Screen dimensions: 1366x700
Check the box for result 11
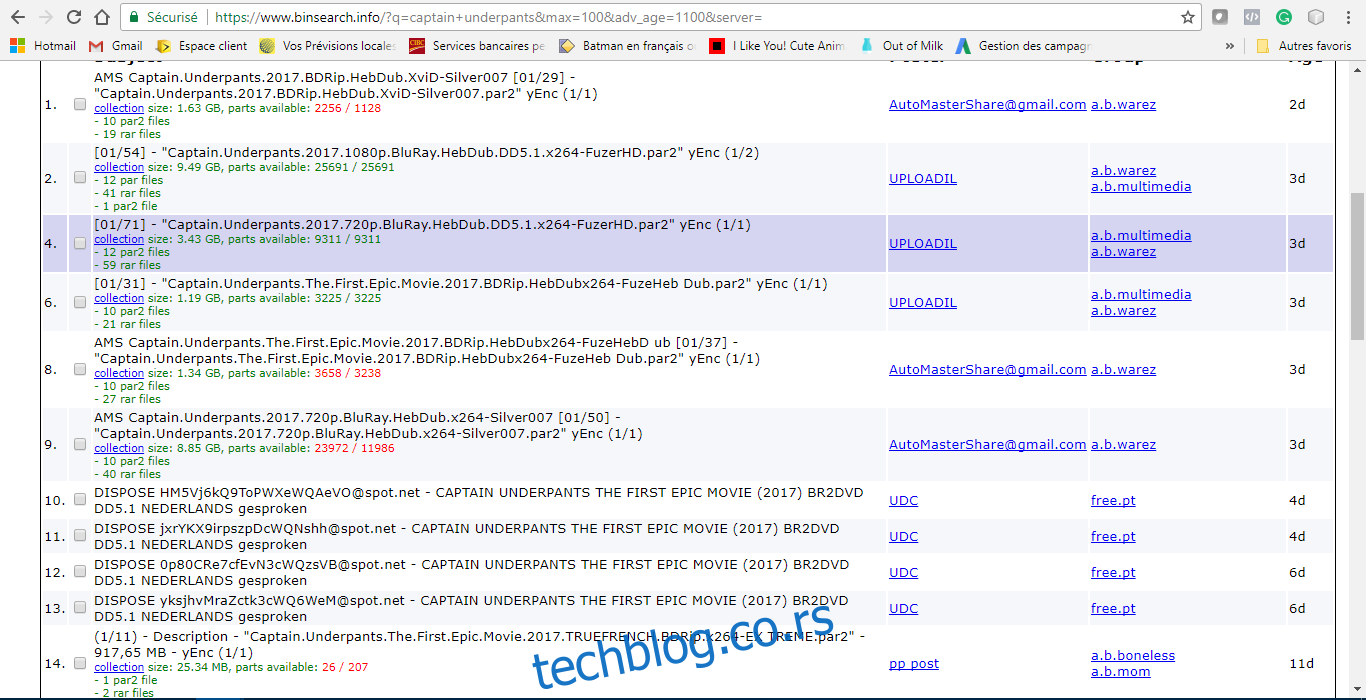(80, 536)
